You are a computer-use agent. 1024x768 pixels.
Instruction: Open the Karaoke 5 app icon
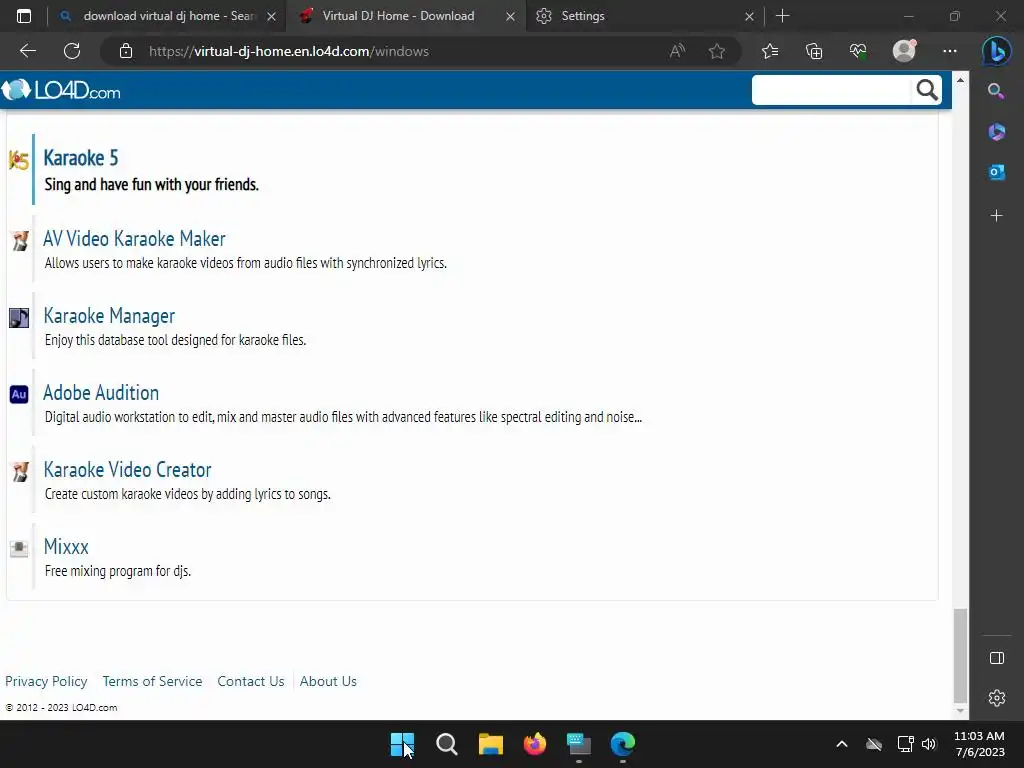point(18,159)
